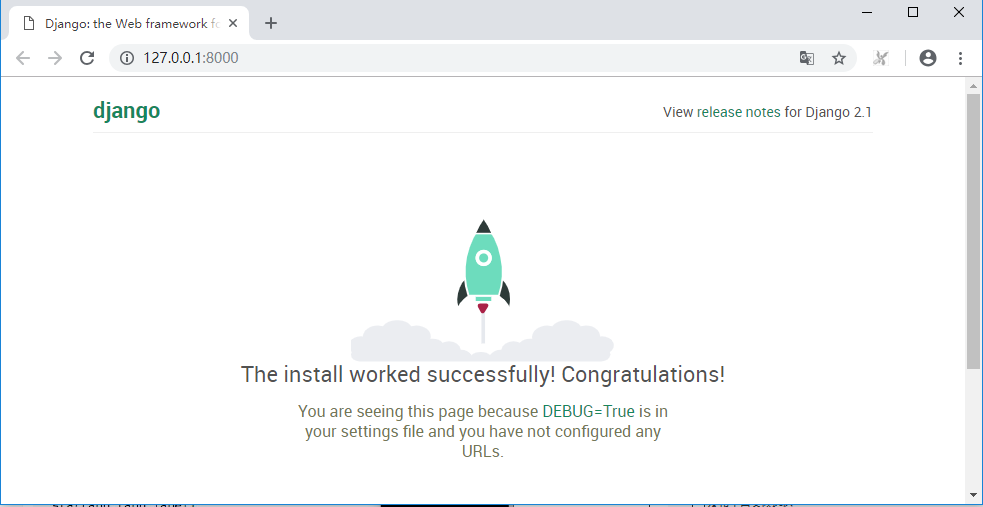Click the browser back arrow
The width and height of the screenshot is (983, 507).
point(23,58)
